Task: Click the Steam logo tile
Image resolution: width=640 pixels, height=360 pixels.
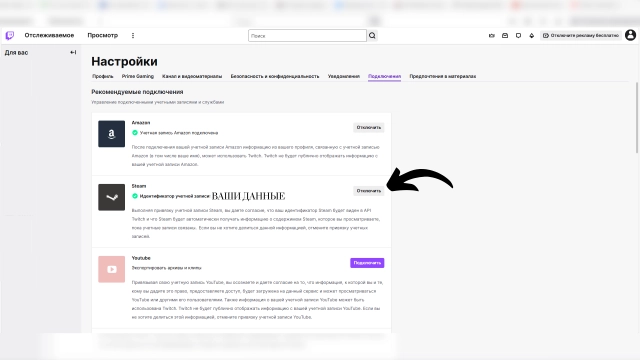Action: (111, 197)
